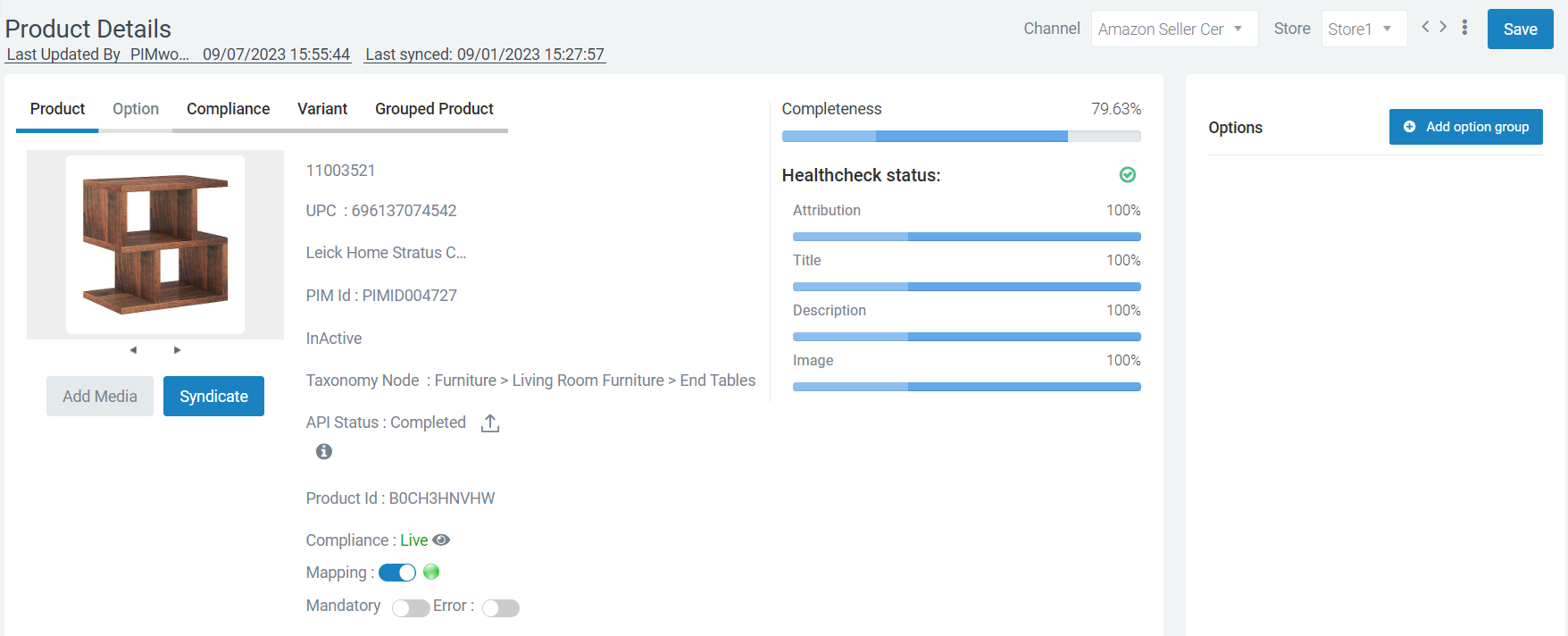
Task: Turn off the Mapping toggle
Action: 397,573
